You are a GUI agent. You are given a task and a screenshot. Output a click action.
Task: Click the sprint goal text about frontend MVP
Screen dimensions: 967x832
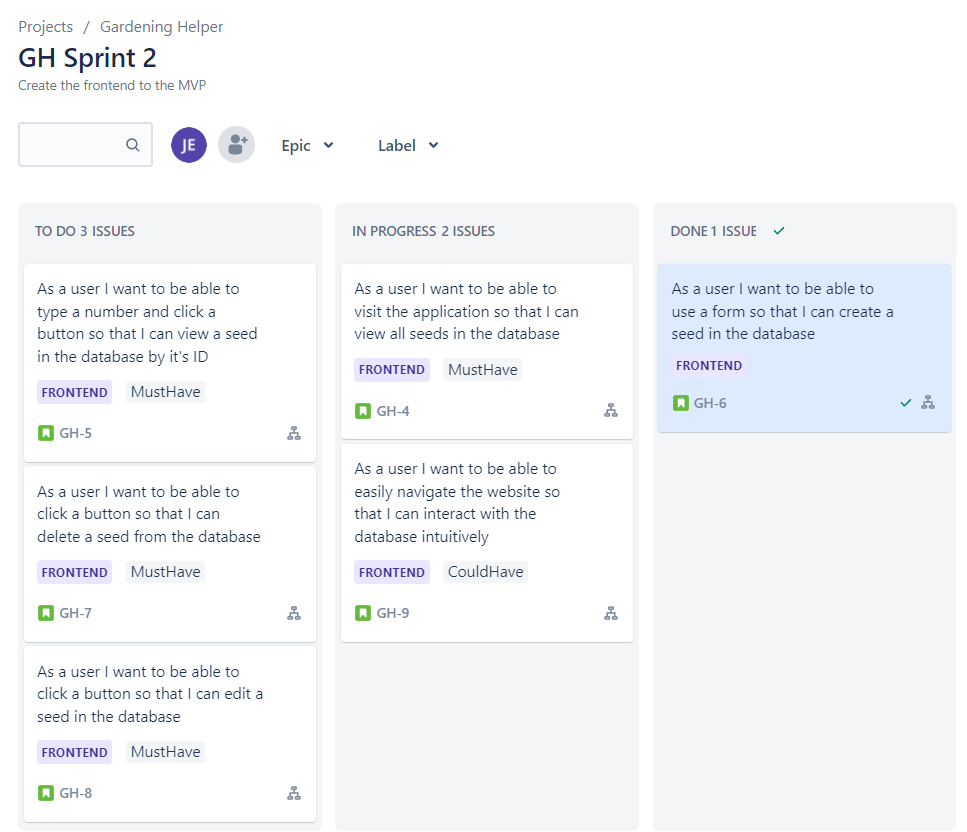112,85
